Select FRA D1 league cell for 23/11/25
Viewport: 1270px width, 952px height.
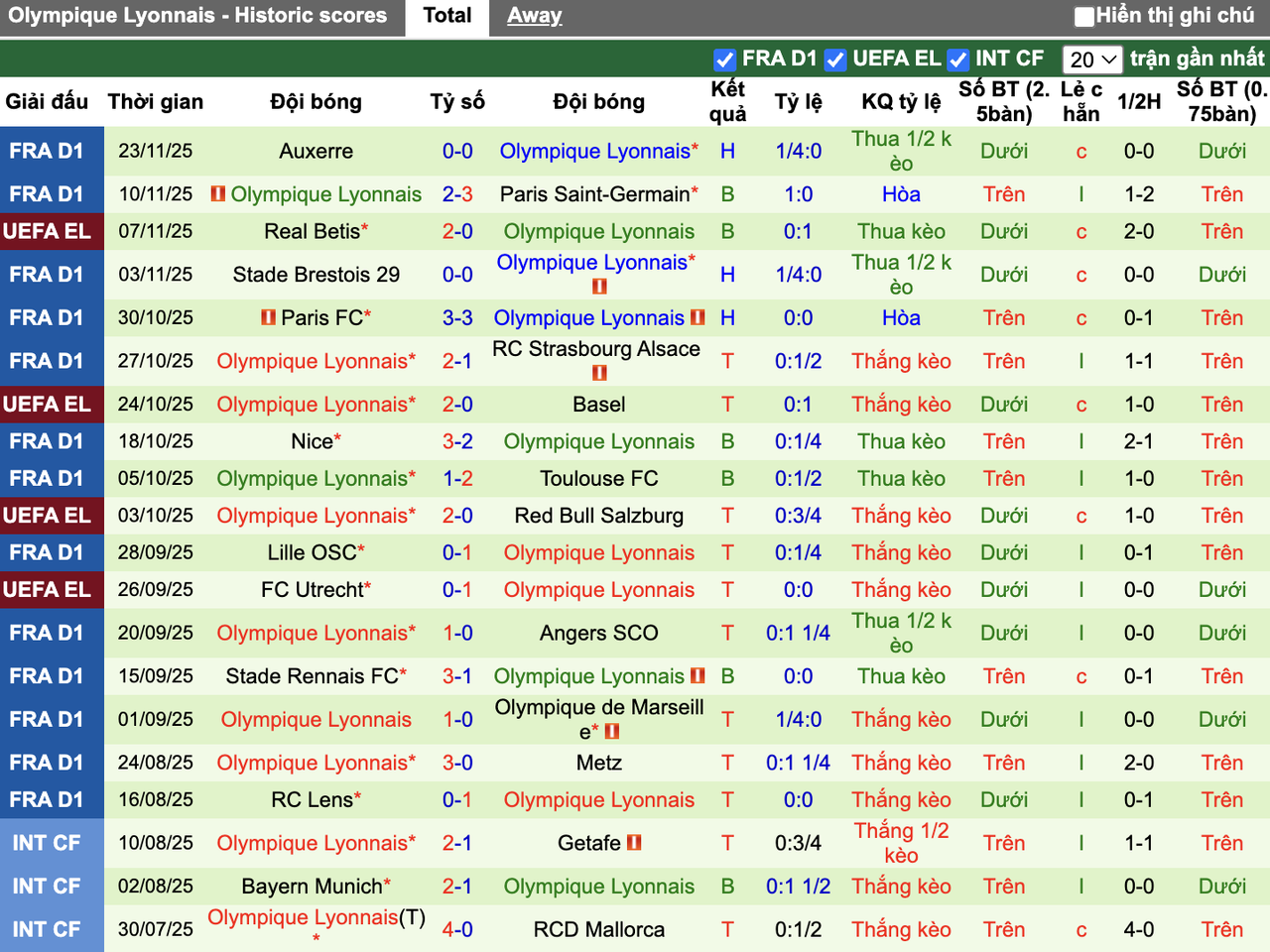[52, 152]
